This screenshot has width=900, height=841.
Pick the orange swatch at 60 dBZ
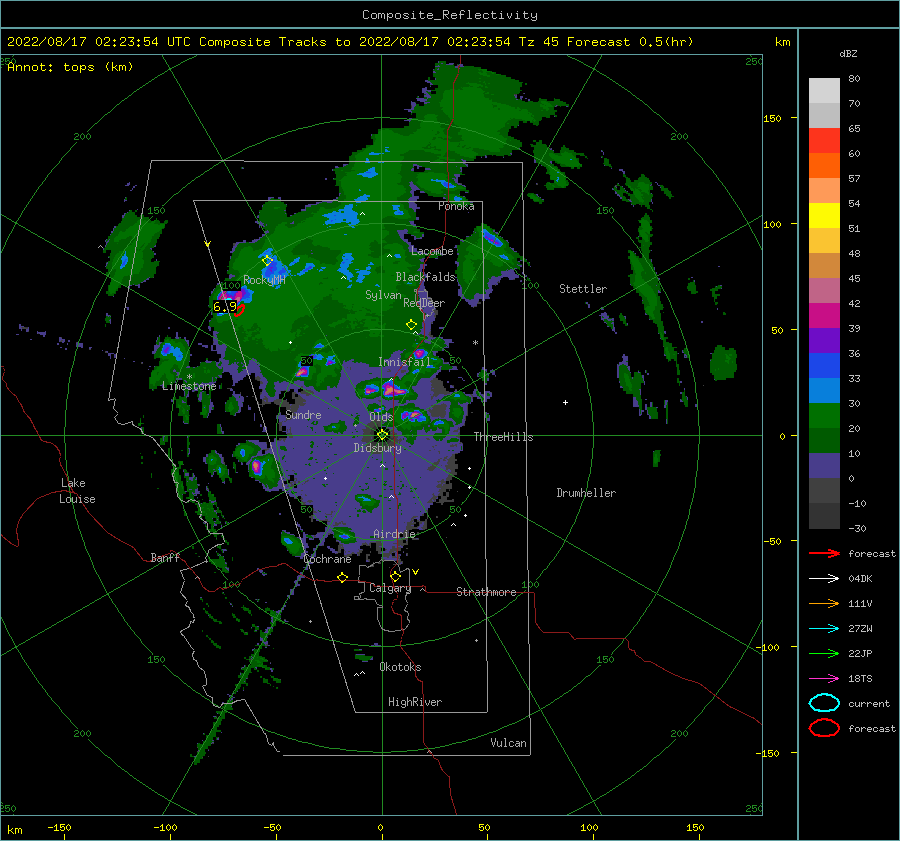(824, 165)
